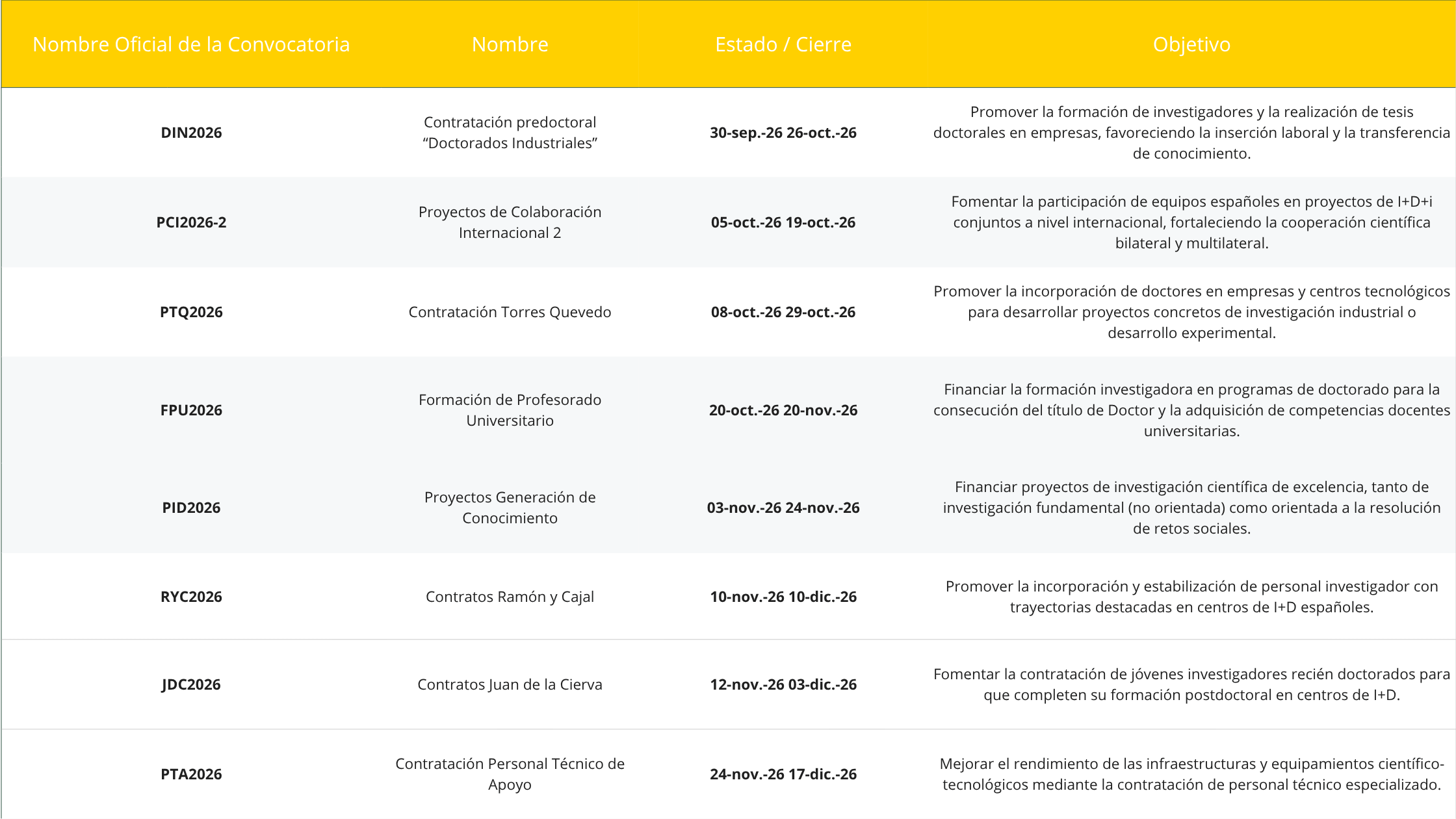This screenshot has width=1456, height=819.
Task: Click Contratos Juan de la Cierva
Action: pos(510,684)
